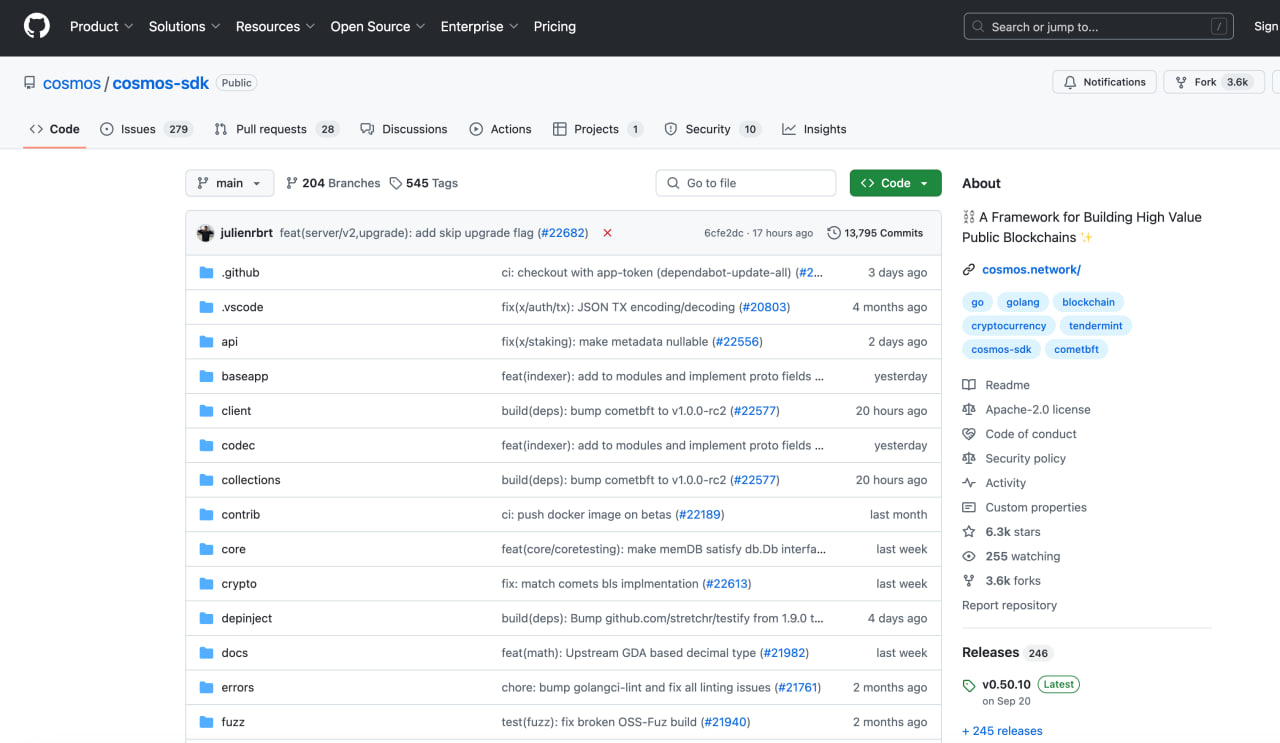Open the julienrbrt avatar thumbnail
The height and width of the screenshot is (743, 1280).
point(206,233)
